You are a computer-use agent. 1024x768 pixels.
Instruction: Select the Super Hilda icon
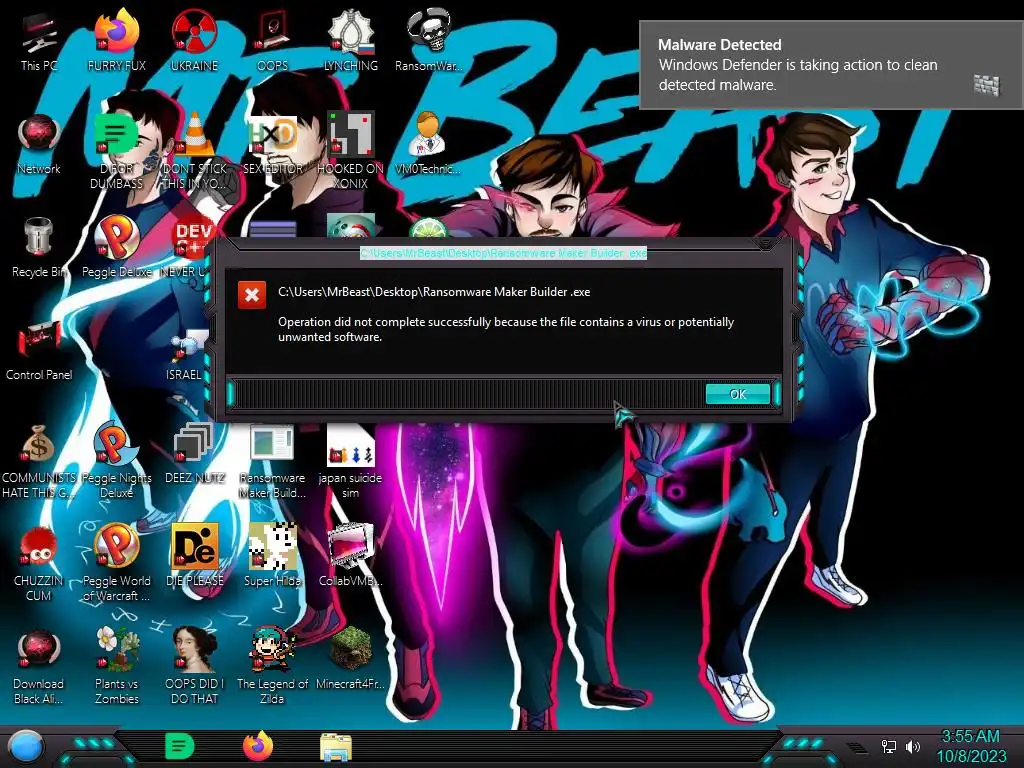coord(272,556)
